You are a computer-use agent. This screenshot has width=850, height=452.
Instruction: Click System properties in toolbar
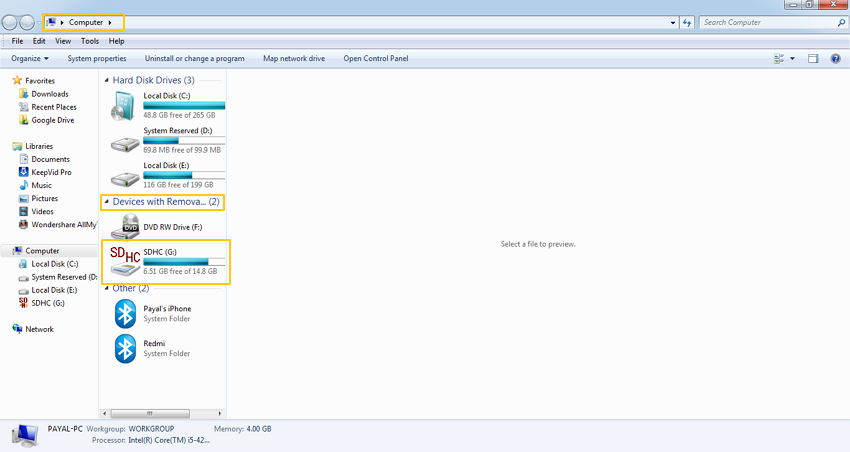pos(97,59)
